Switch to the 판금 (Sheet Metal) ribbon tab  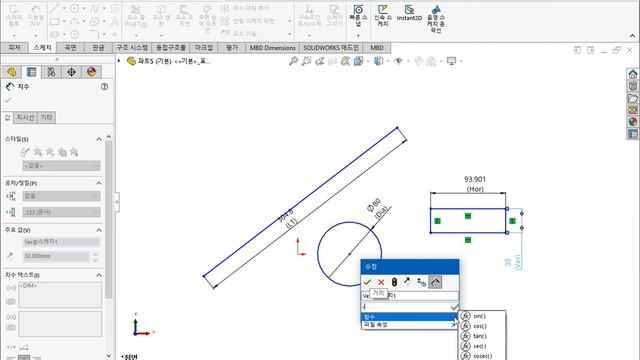[98, 48]
